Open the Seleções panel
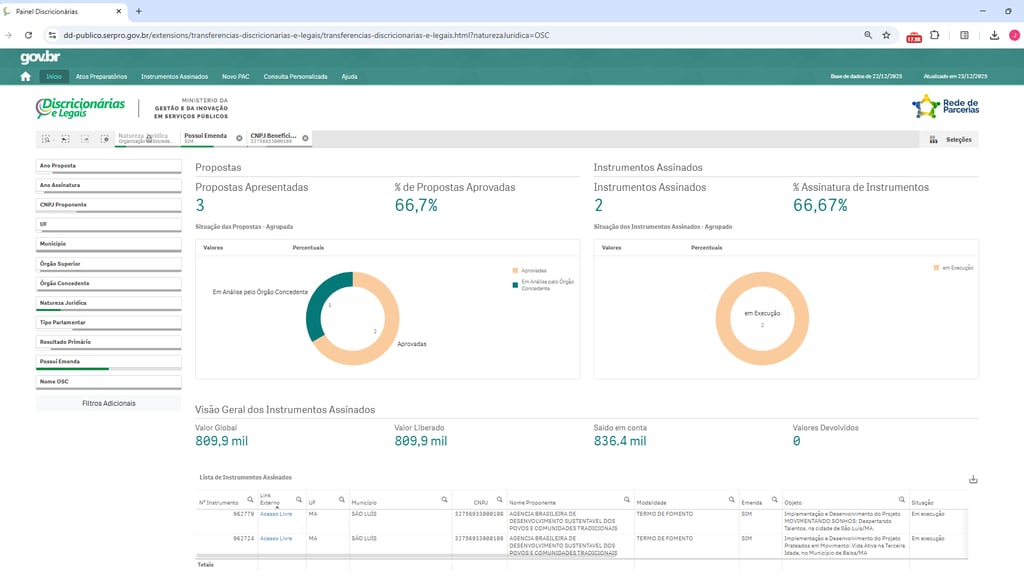 click(950, 140)
